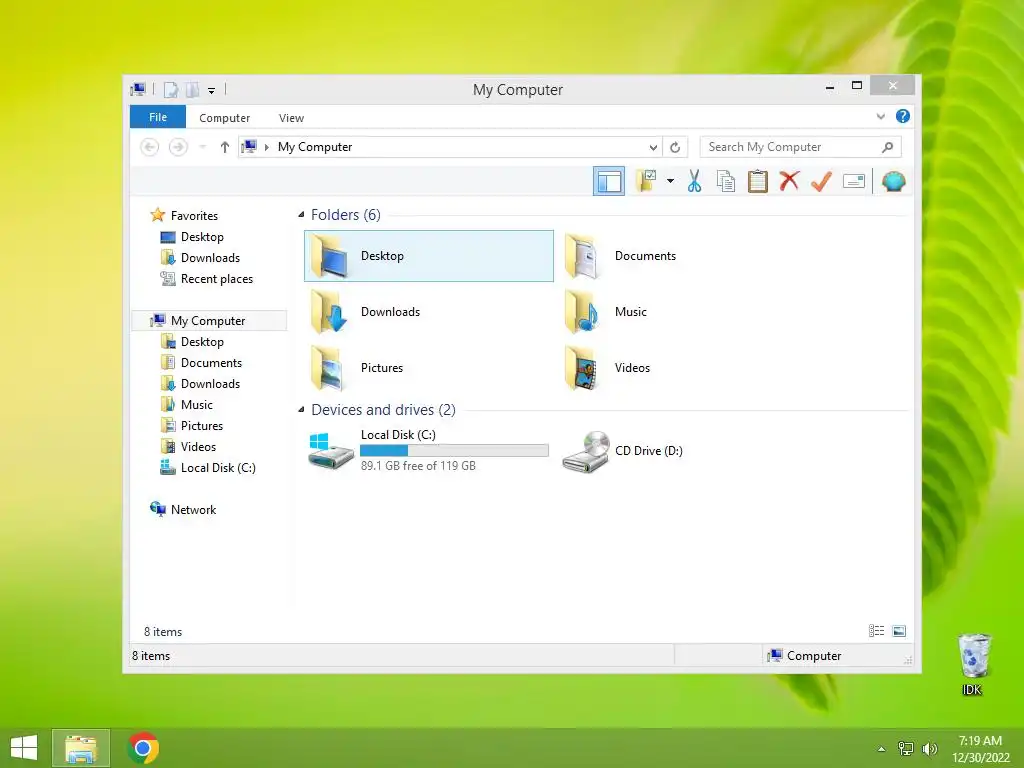
Task: Select Documents in navigation tree
Action: [211, 362]
